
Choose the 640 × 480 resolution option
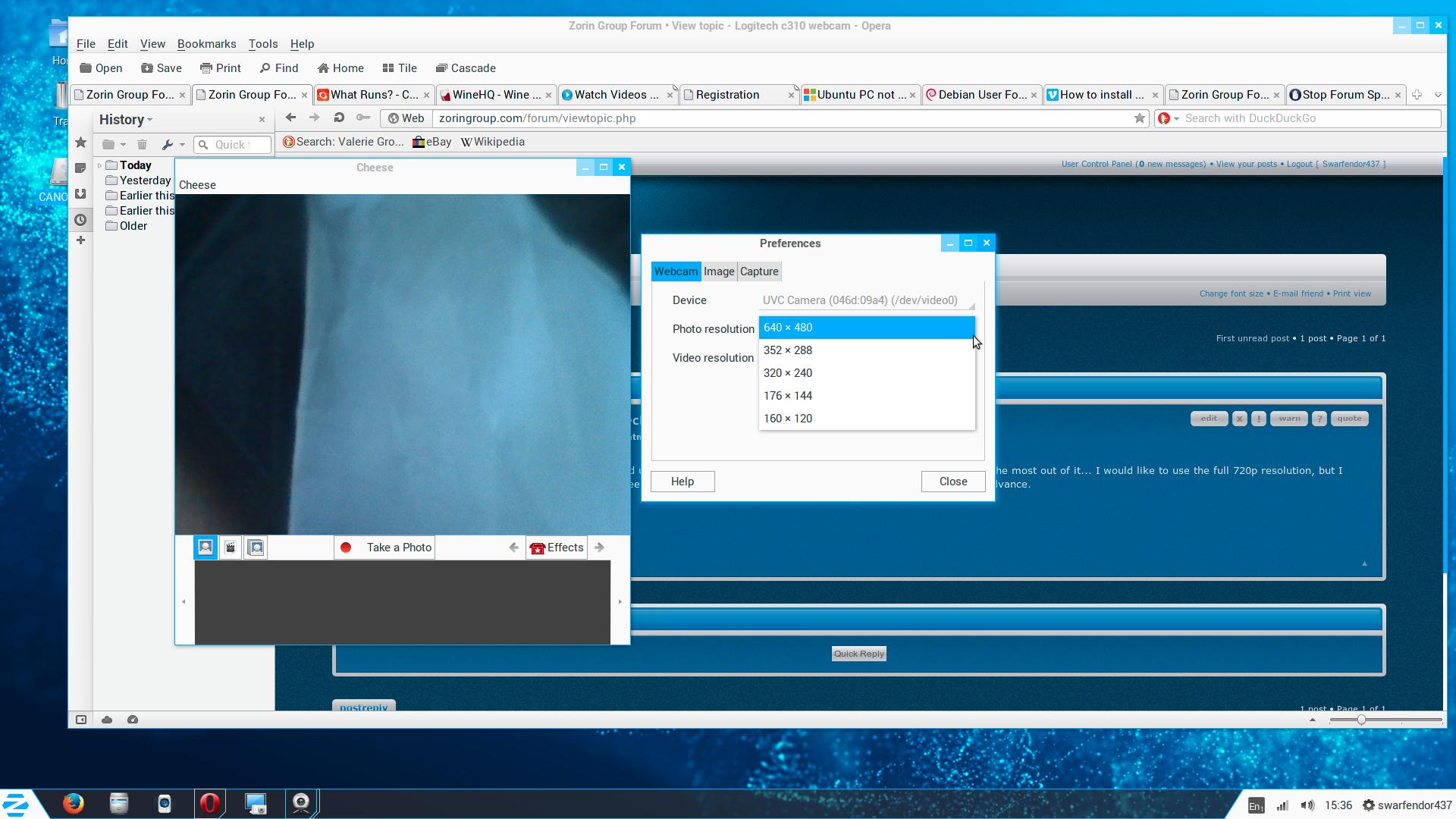[867, 328]
